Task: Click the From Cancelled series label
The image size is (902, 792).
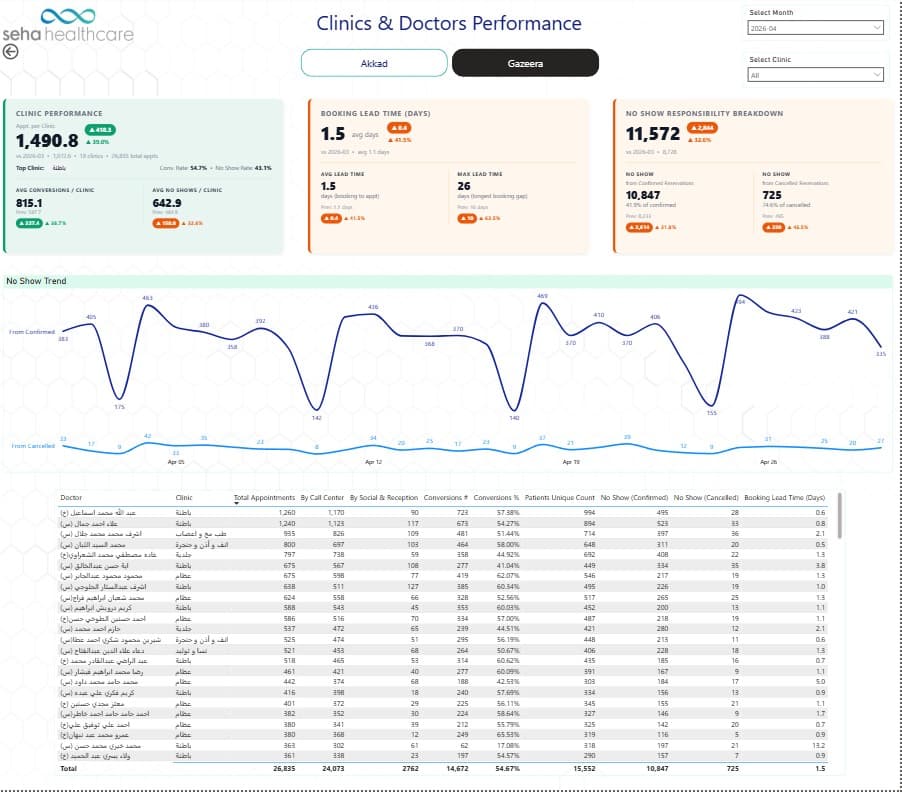Action: click(33, 446)
